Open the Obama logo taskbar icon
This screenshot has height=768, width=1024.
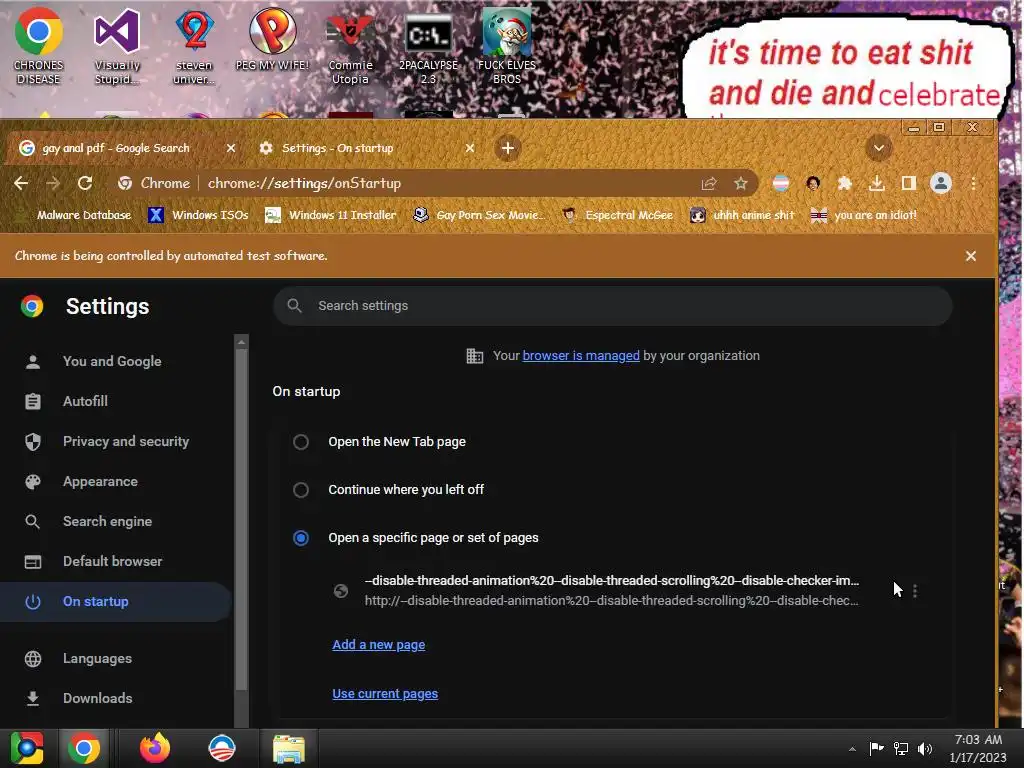221,748
